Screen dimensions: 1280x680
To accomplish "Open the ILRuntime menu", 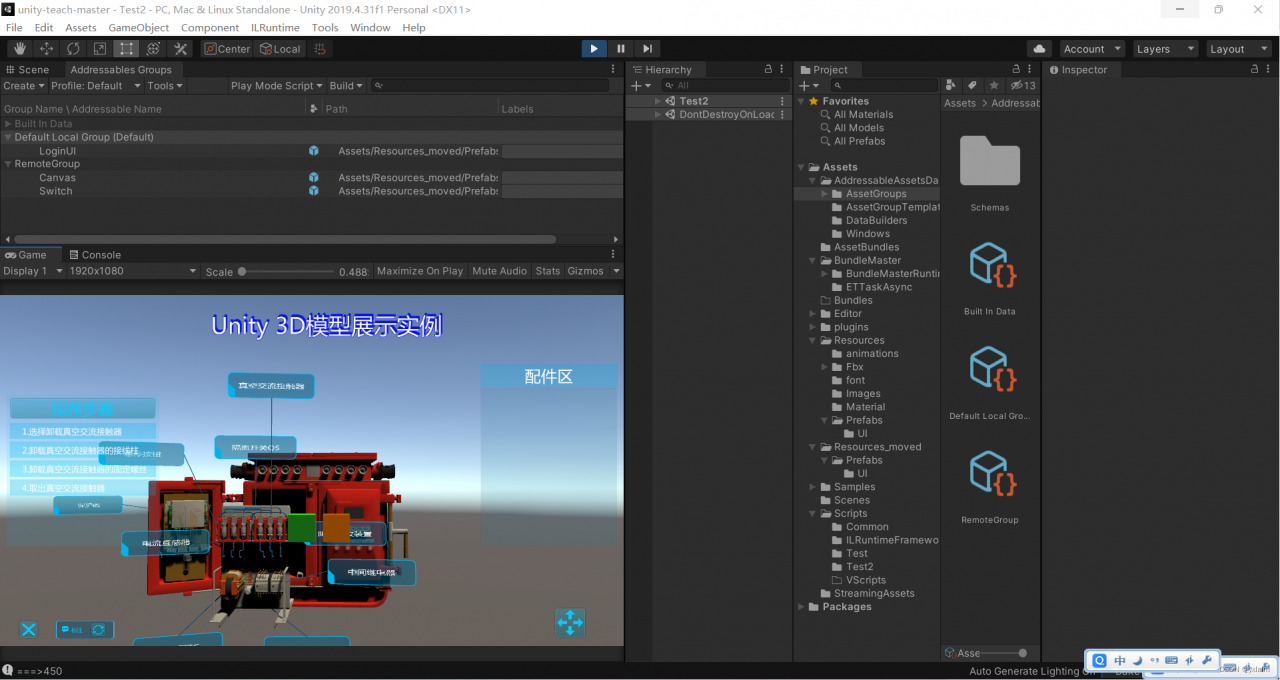I will coord(274,28).
